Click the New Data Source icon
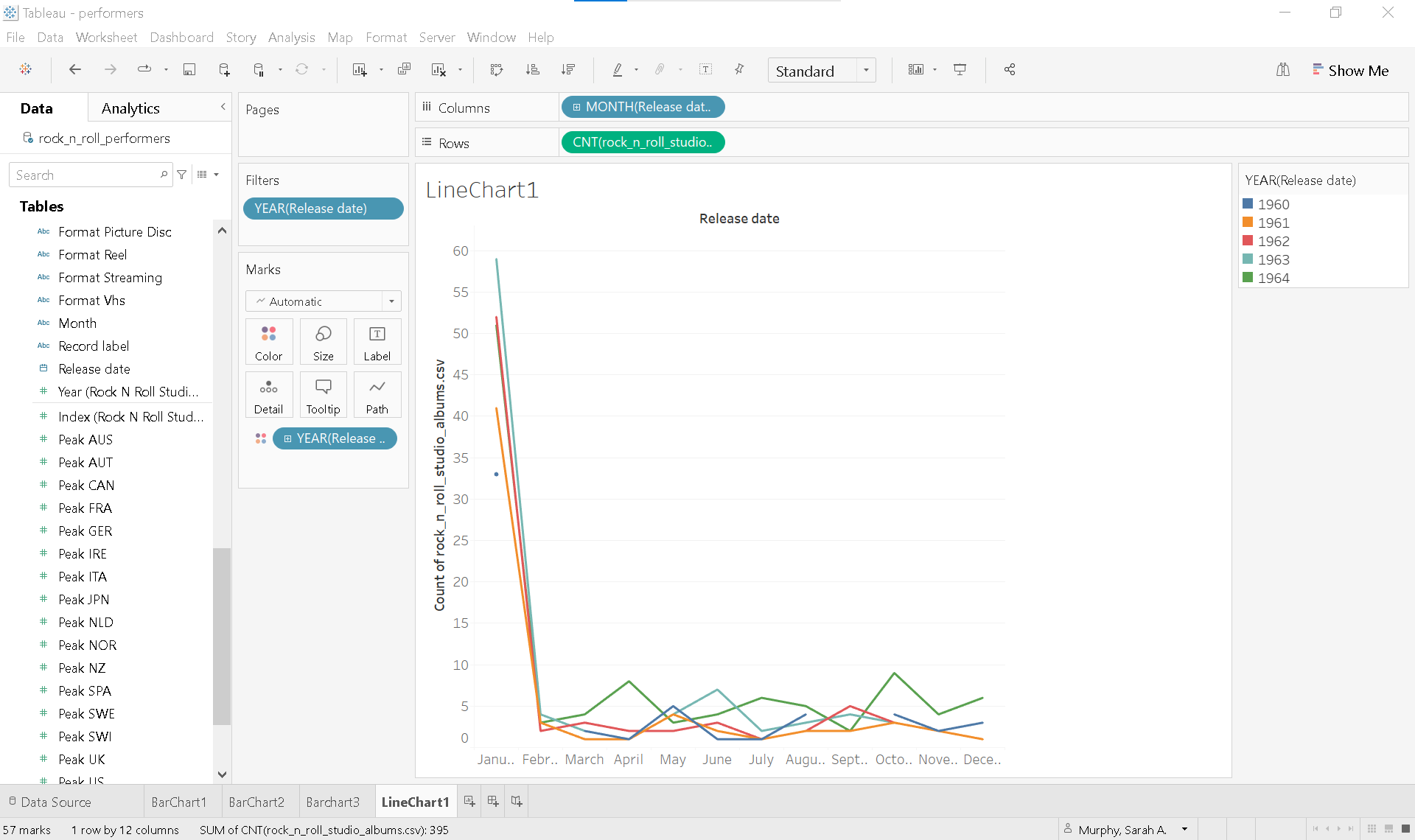Image resolution: width=1415 pixels, height=840 pixels. tap(224, 70)
